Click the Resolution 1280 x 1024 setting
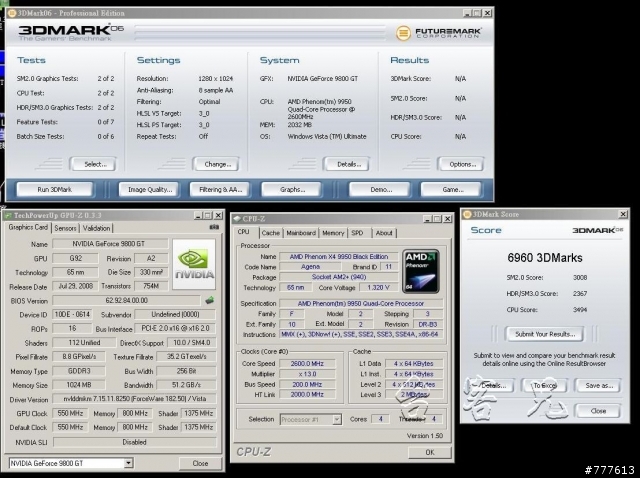Image resolution: width=640 pixels, height=478 pixels. (x=216, y=78)
